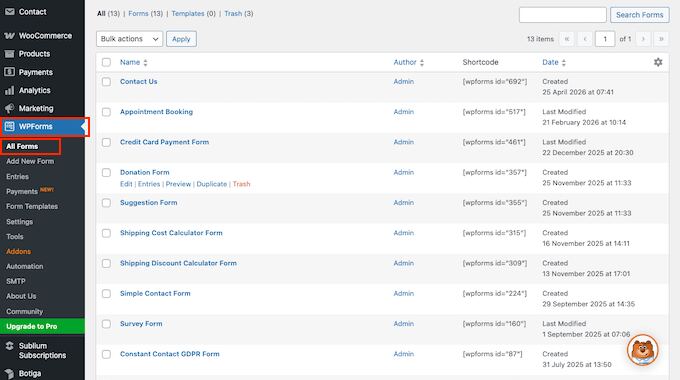680x380 pixels.
Task: Open Addons submenu item
Action: click(x=18, y=252)
